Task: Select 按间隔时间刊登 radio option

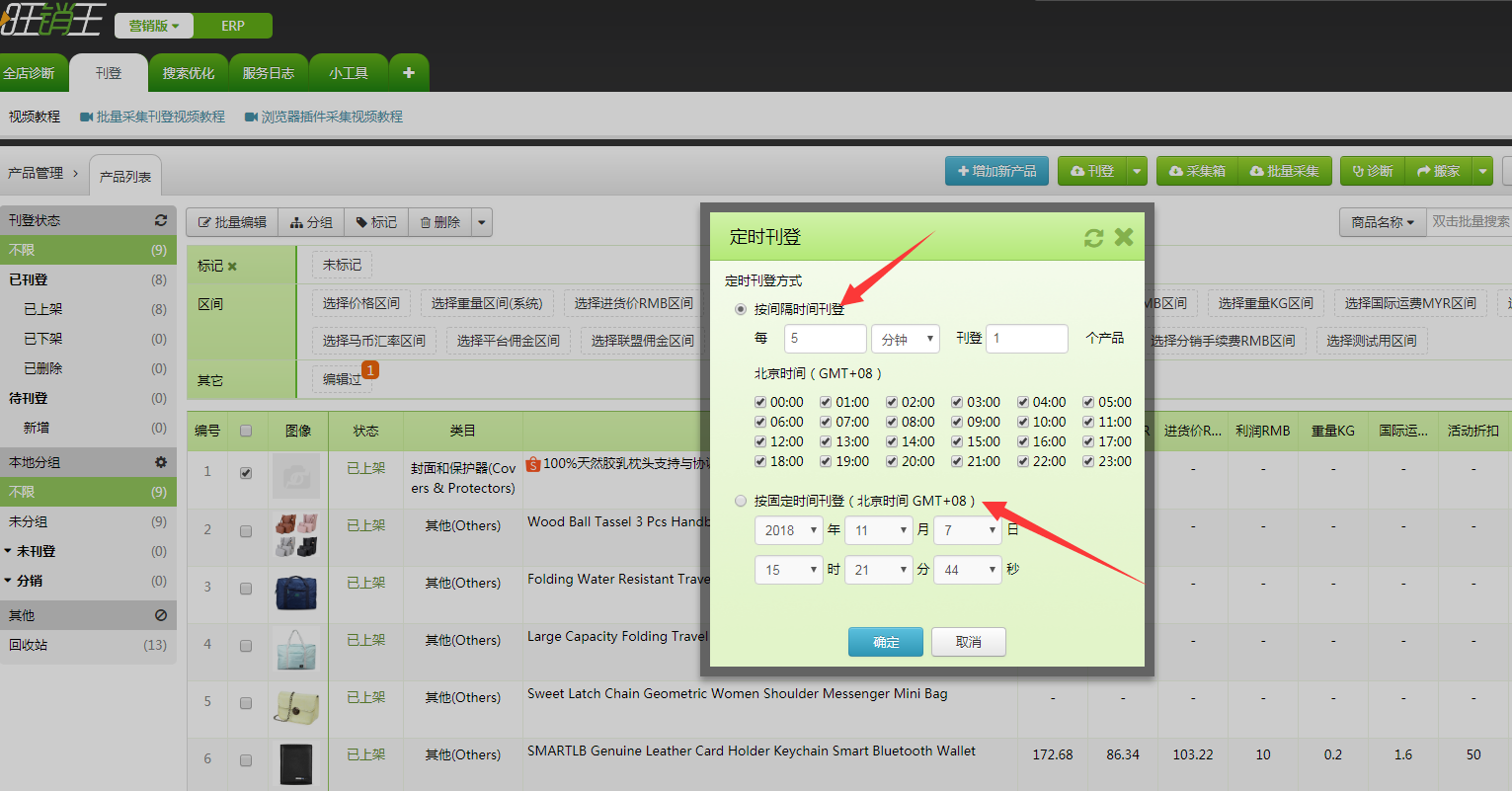Action: tap(741, 309)
